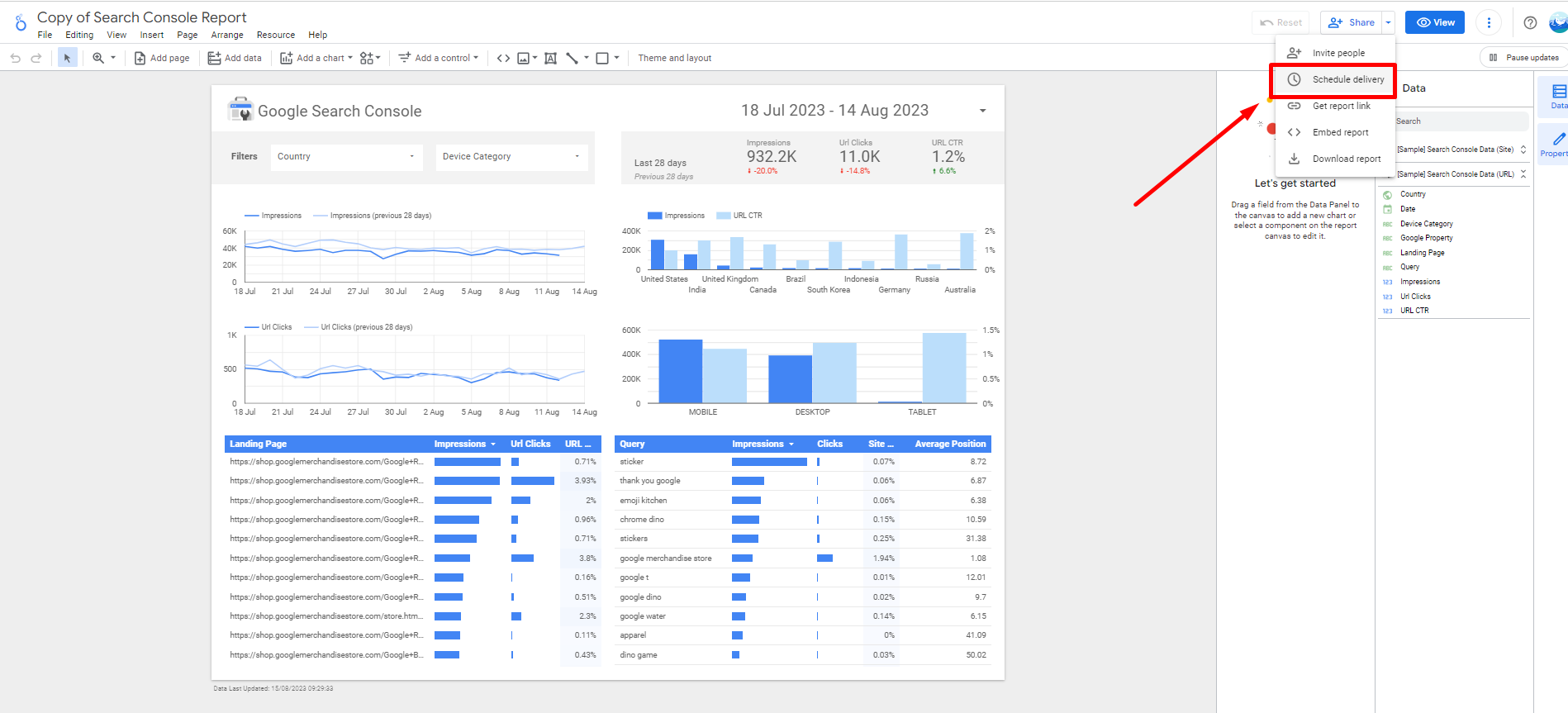The width and height of the screenshot is (1568, 713).
Task: Open the date range picker dropdown
Action: tap(982, 111)
